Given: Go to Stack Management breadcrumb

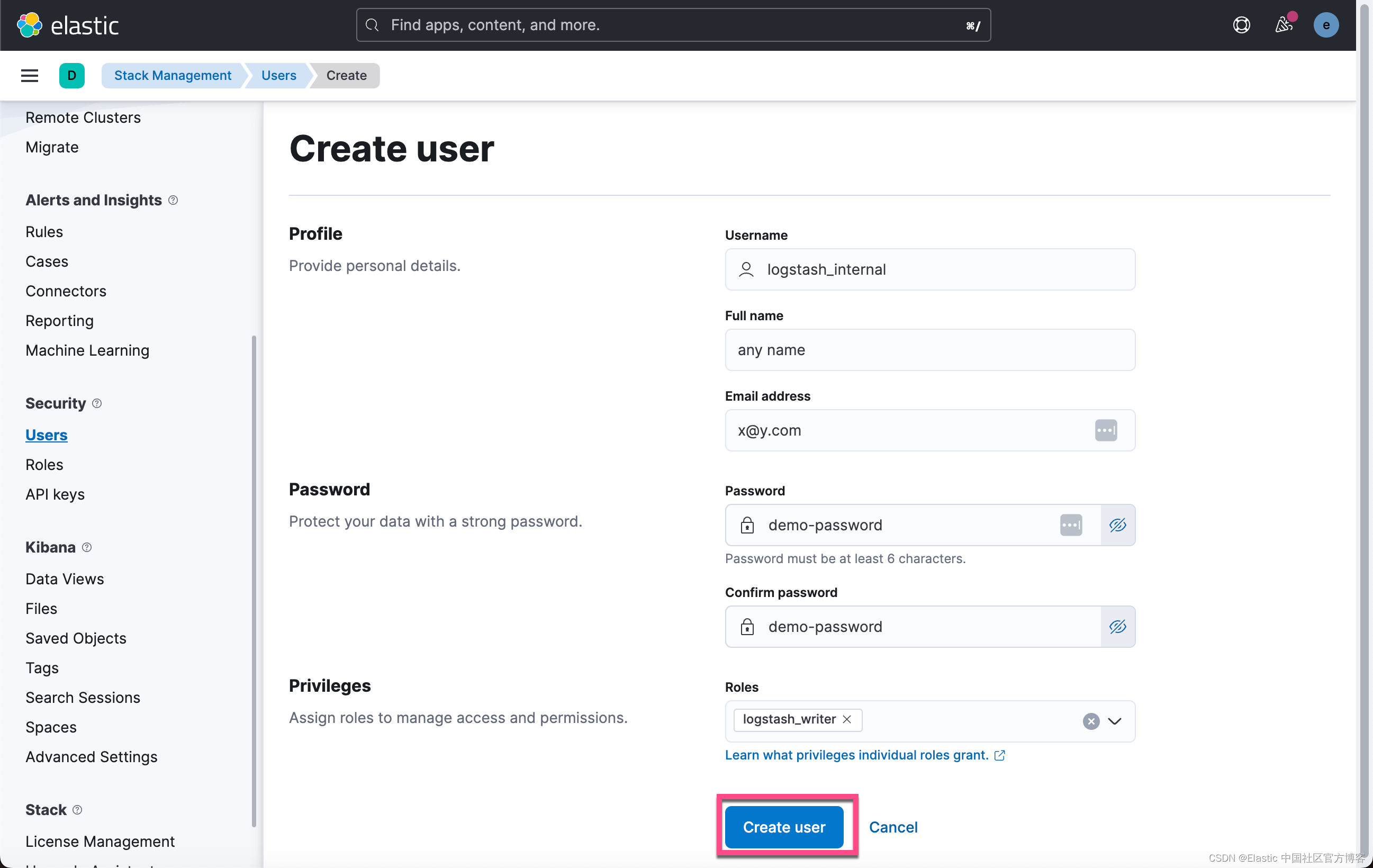Looking at the screenshot, I should pyautogui.click(x=172, y=75).
